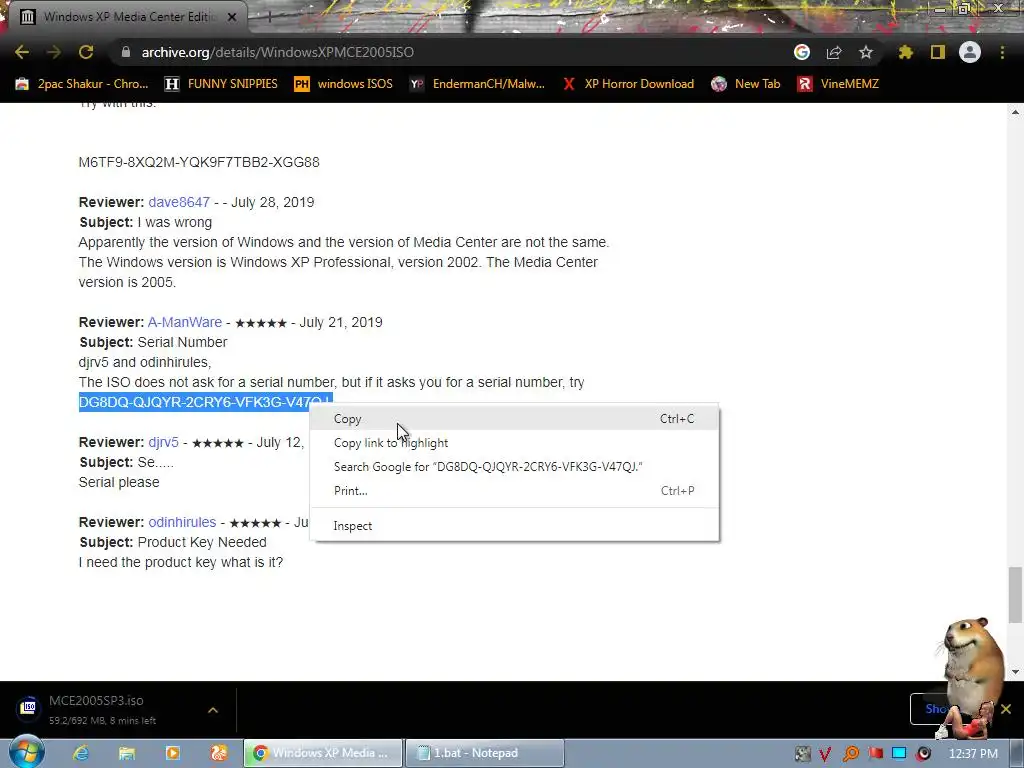Toggle the browser side panel icon
Image resolution: width=1024 pixels, height=768 pixels.
pyautogui.click(x=938, y=52)
